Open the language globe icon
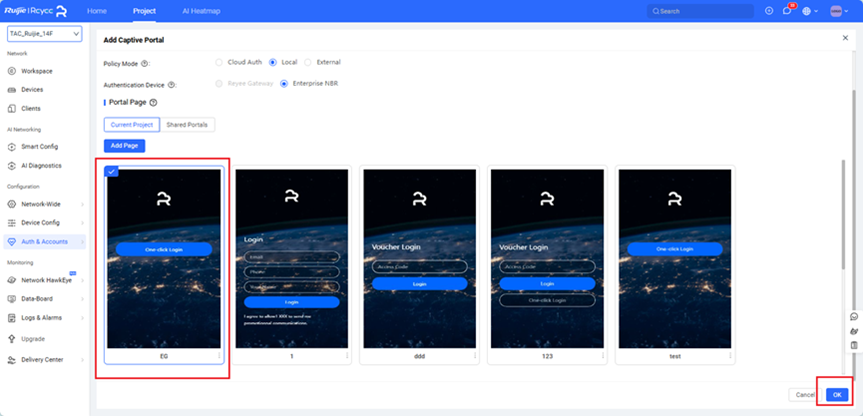 [806, 11]
